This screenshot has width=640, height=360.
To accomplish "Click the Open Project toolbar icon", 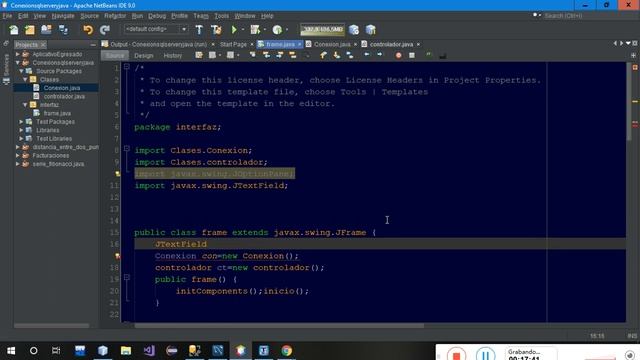I will point(46,30).
